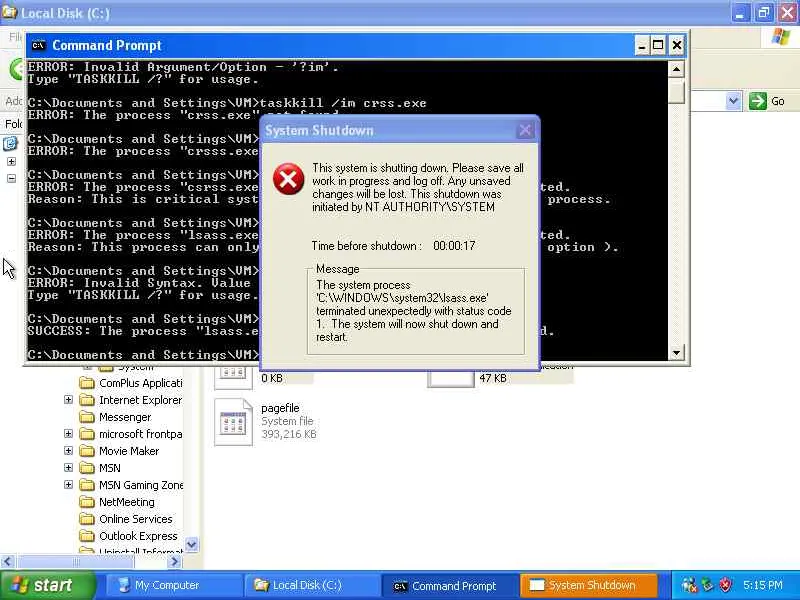Expand the Movie Maker tree node
The height and width of the screenshot is (600, 800).
68,451
